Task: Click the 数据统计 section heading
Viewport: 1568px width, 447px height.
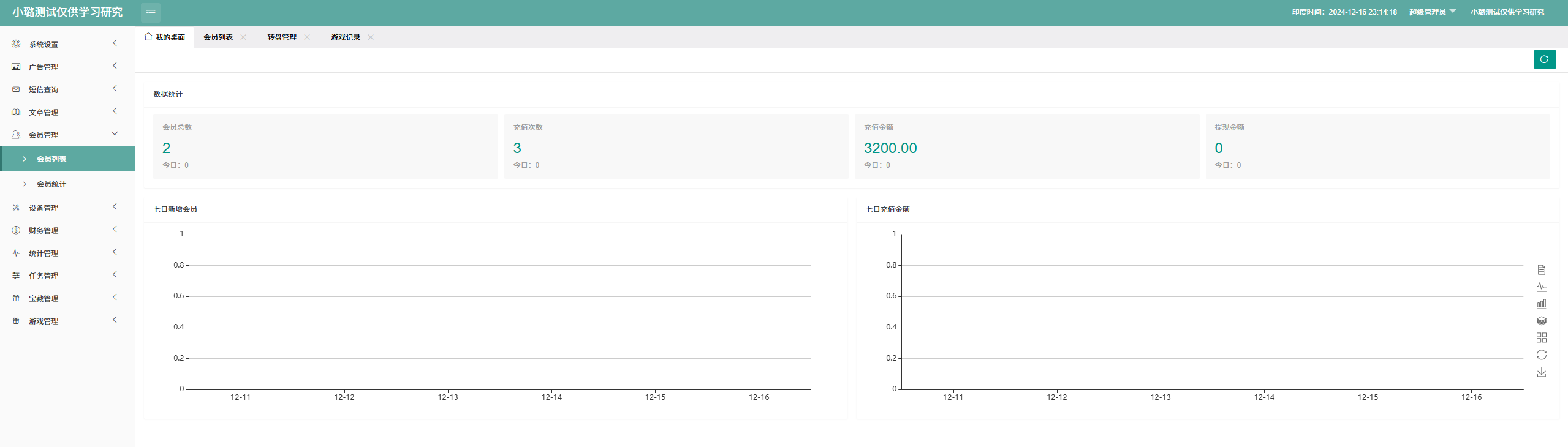Action: (x=168, y=94)
